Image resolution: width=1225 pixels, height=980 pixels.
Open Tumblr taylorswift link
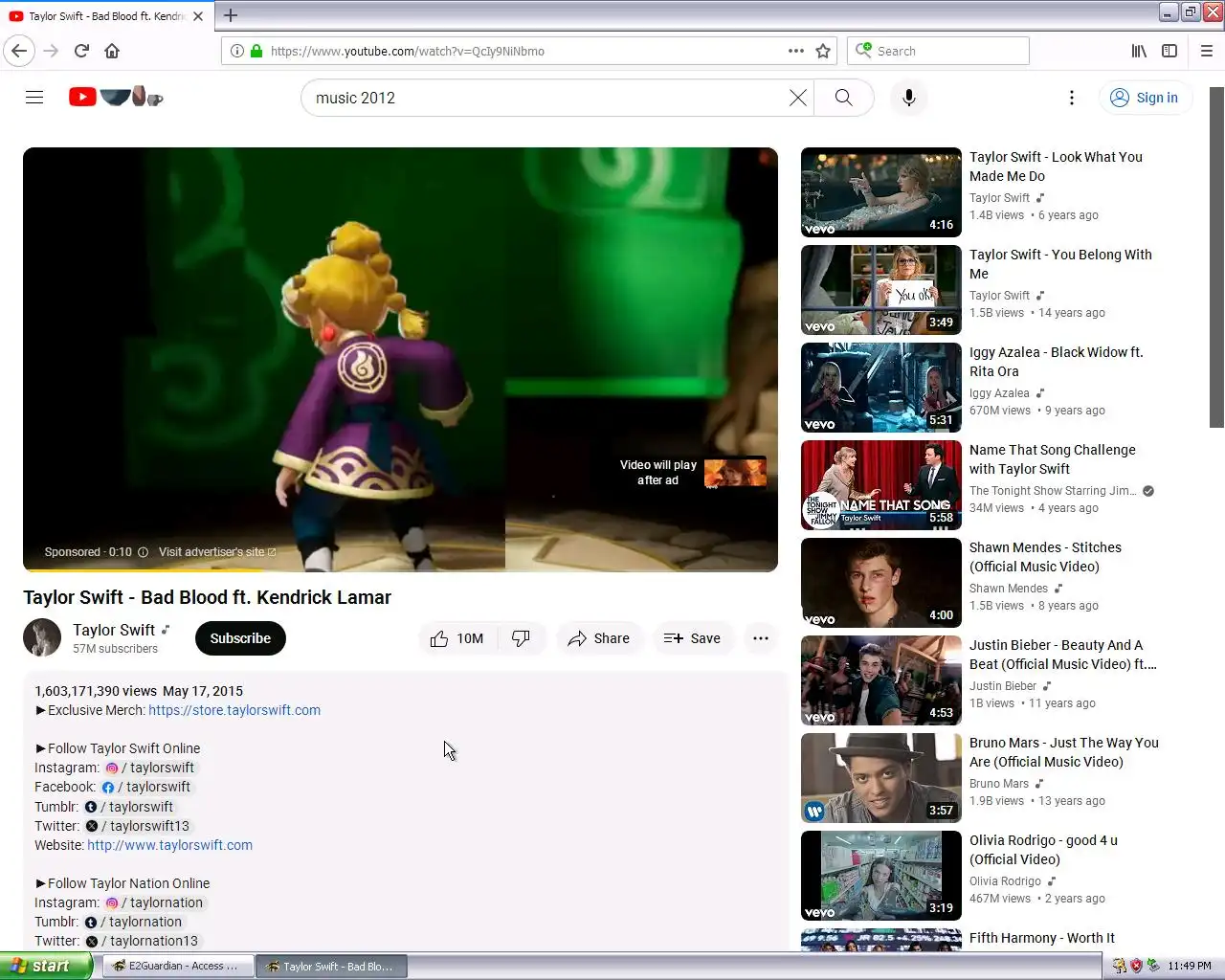[128, 807]
